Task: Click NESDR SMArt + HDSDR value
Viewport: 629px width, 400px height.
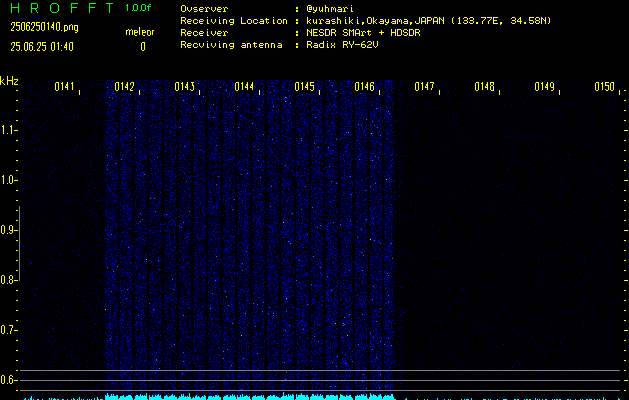Action: [363, 32]
